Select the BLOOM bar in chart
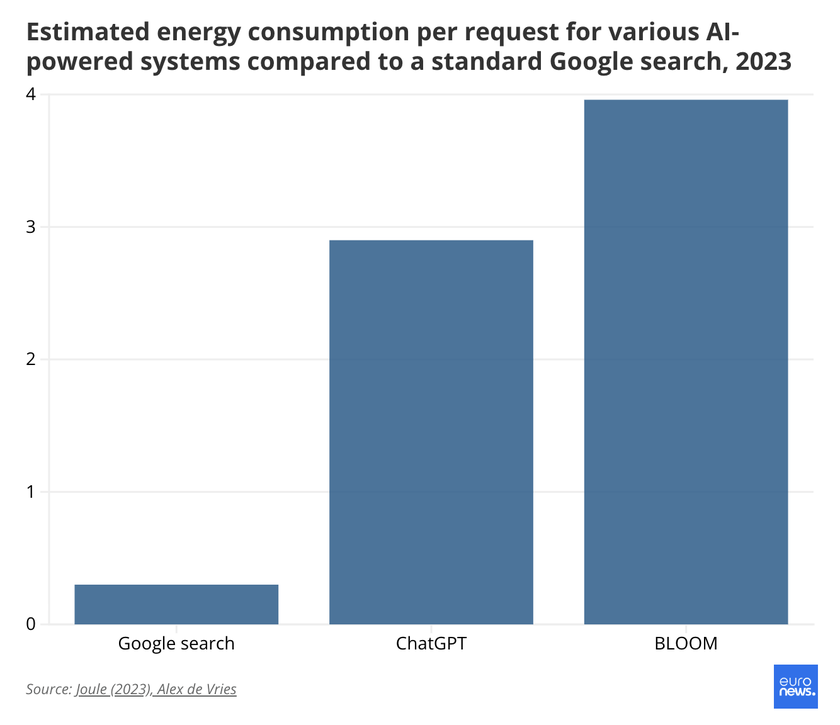The image size is (840, 725). point(686,362)
